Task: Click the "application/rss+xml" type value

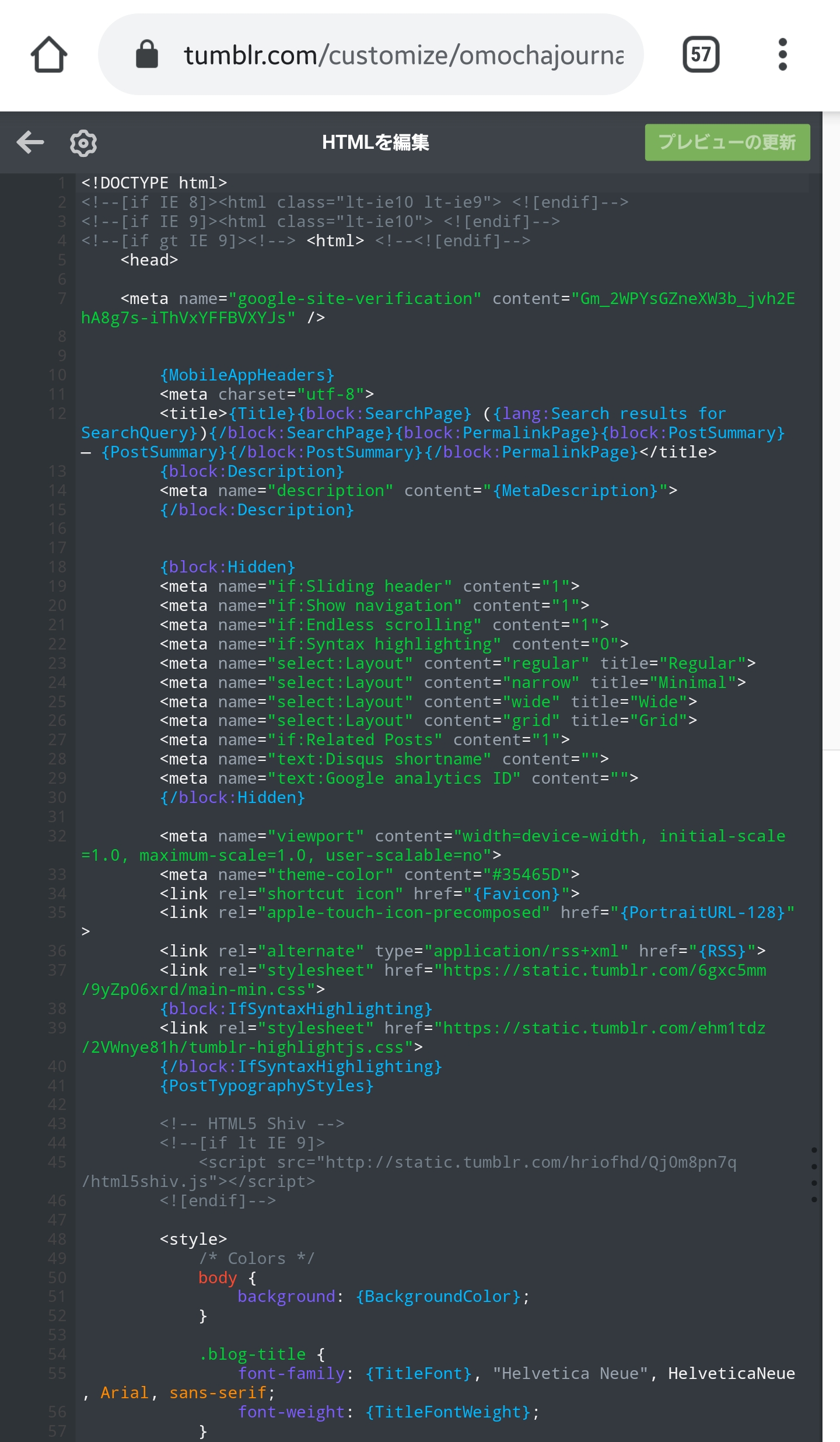Action: [526, 951]
